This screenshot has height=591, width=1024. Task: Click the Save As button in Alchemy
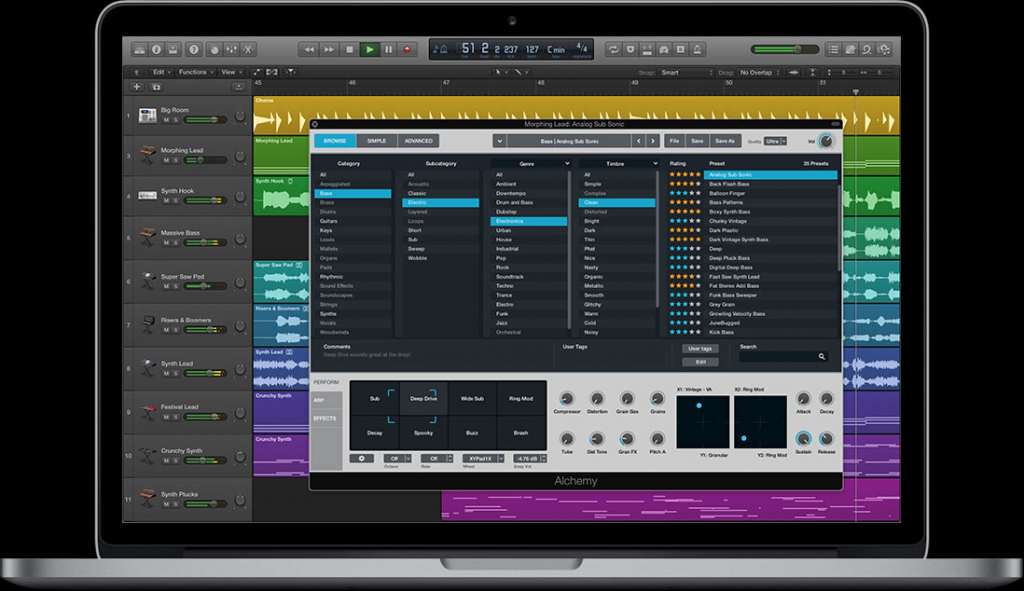point(725,141)
